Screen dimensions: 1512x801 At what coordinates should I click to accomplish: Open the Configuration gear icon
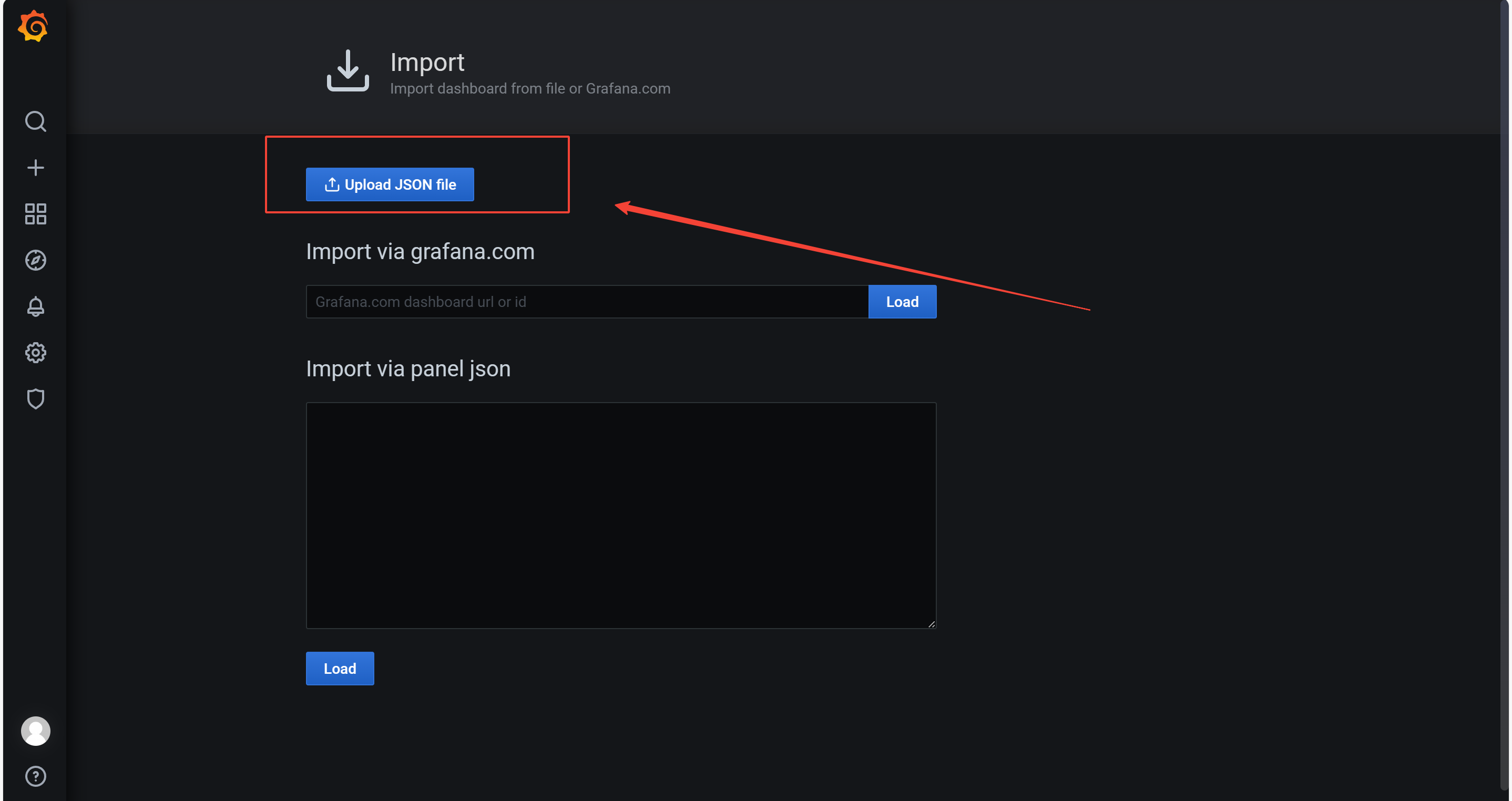tap(35, 353)
